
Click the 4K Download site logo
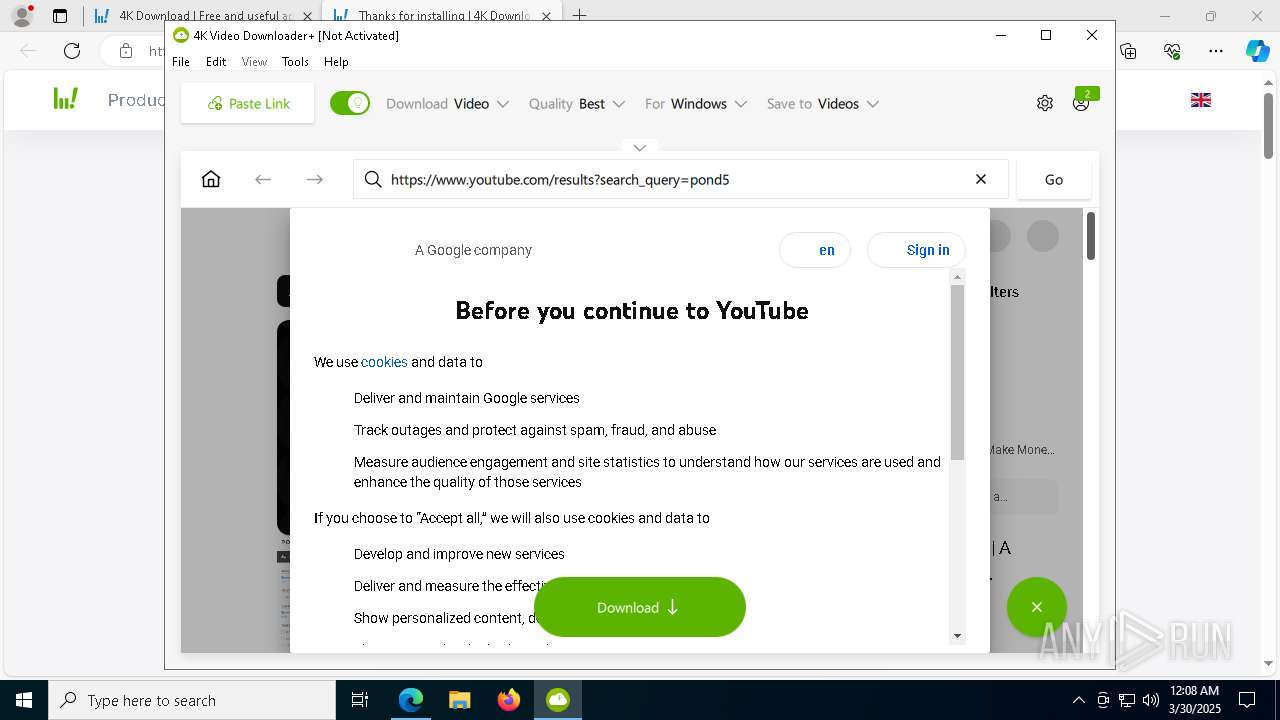point(66,99)
